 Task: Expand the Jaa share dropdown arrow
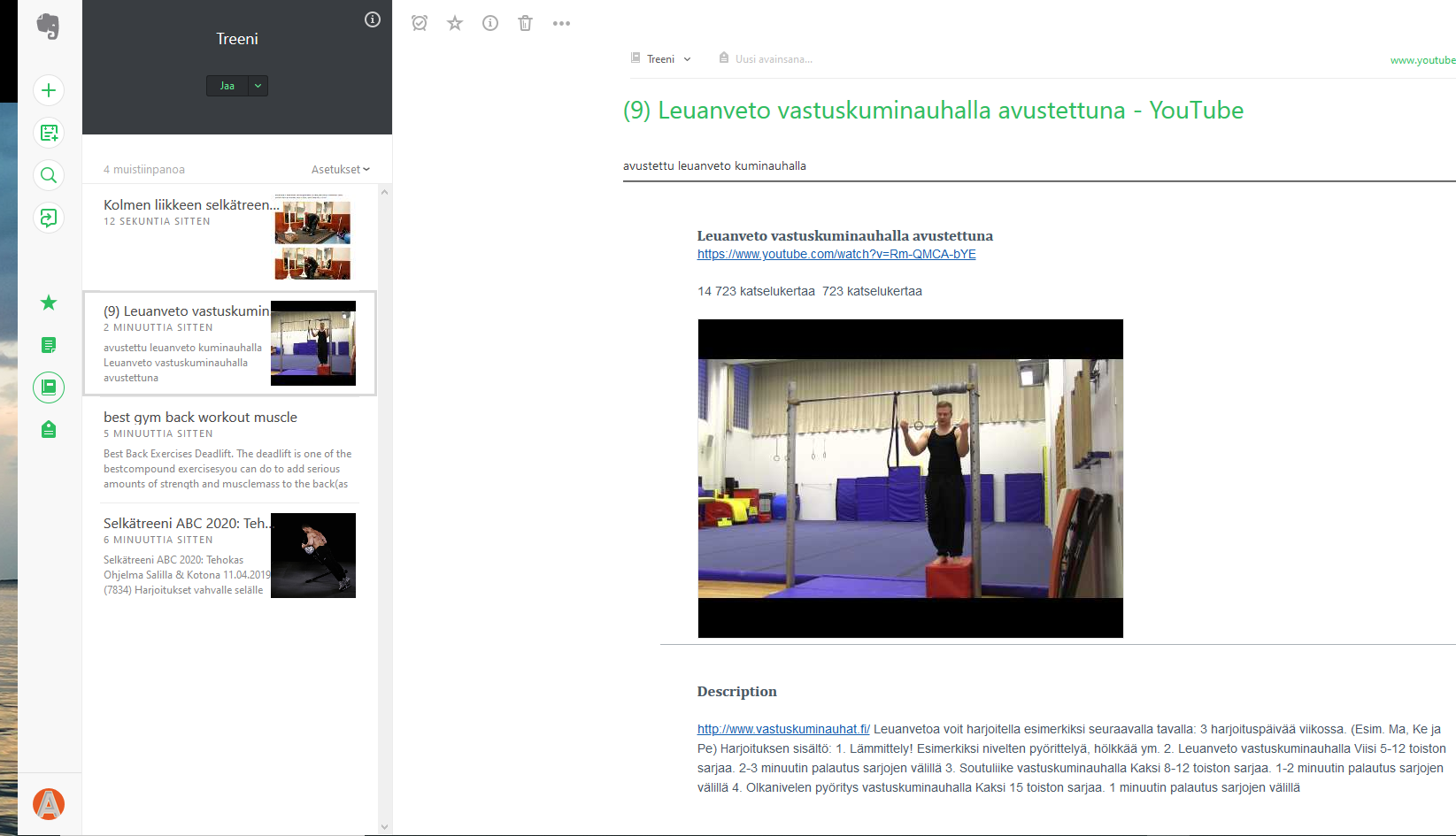click(258, 86)
